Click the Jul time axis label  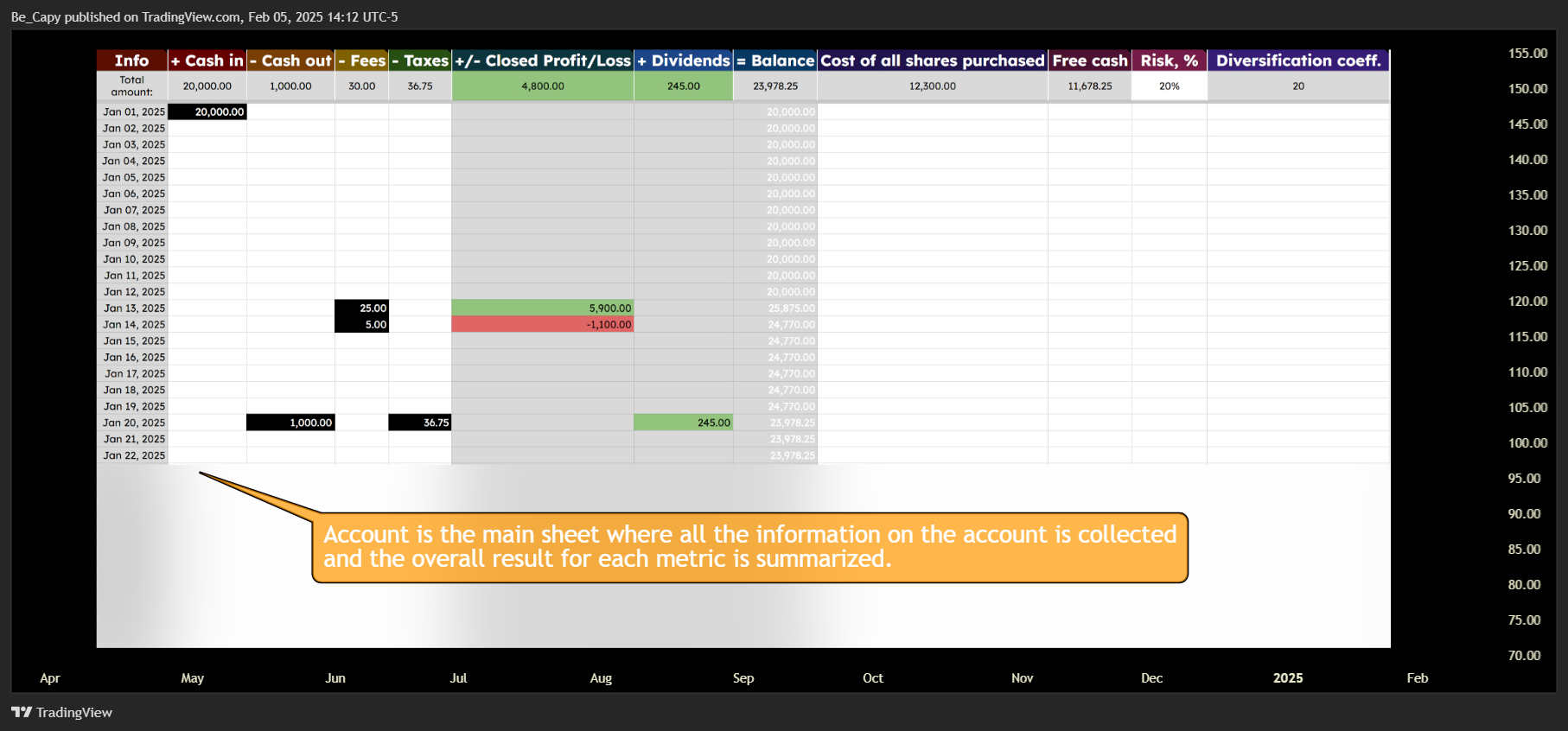tap(458, 678)
